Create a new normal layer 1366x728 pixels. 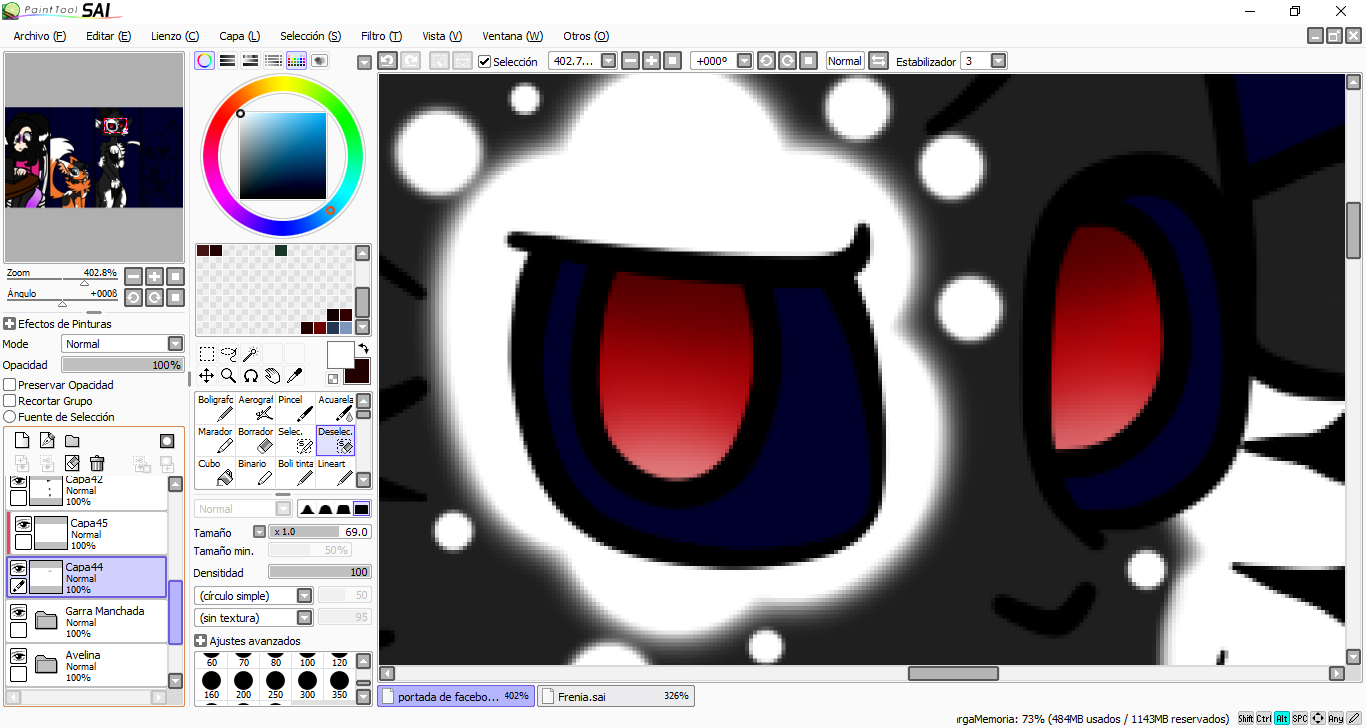click(21, 440)
